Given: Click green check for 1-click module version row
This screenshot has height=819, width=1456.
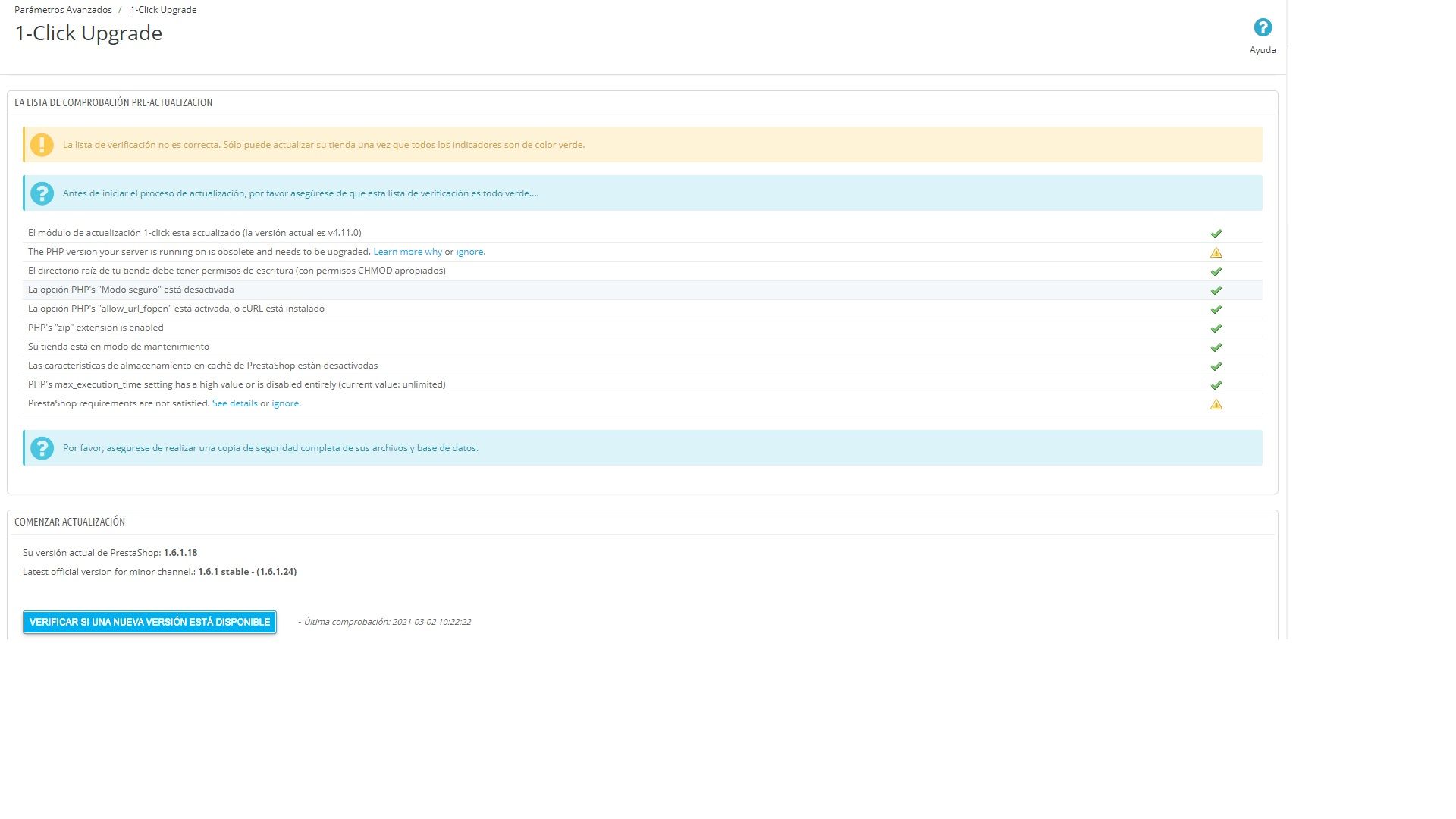Looking at the screenshot, I should [x=1216, y=234].
